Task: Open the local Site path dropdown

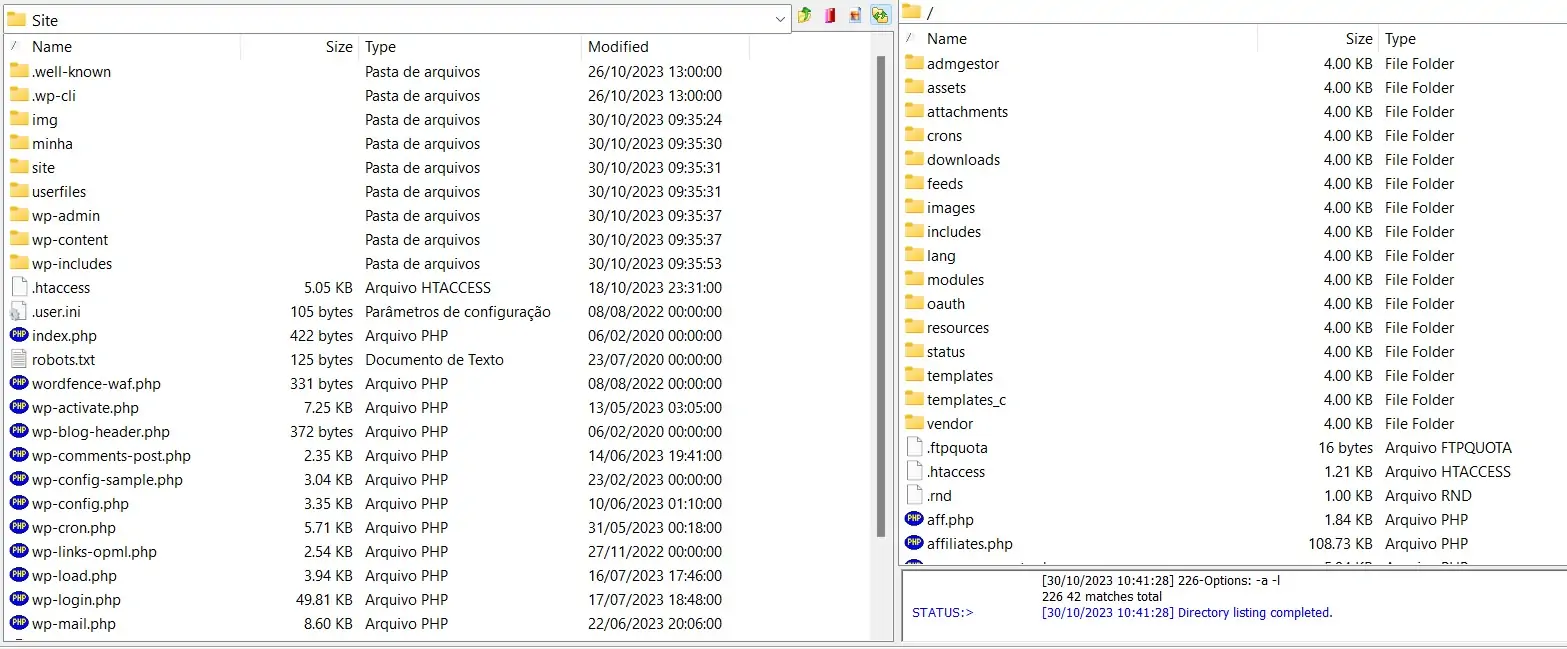Action: [x=780, y=20]
